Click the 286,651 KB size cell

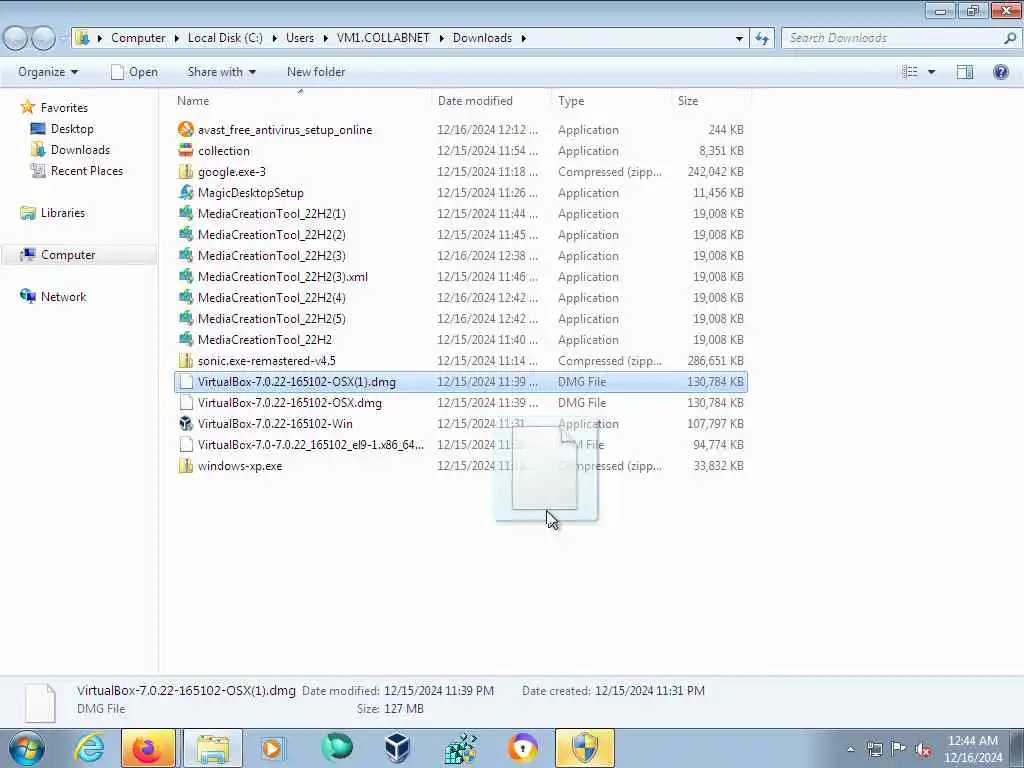pos(715,360)
